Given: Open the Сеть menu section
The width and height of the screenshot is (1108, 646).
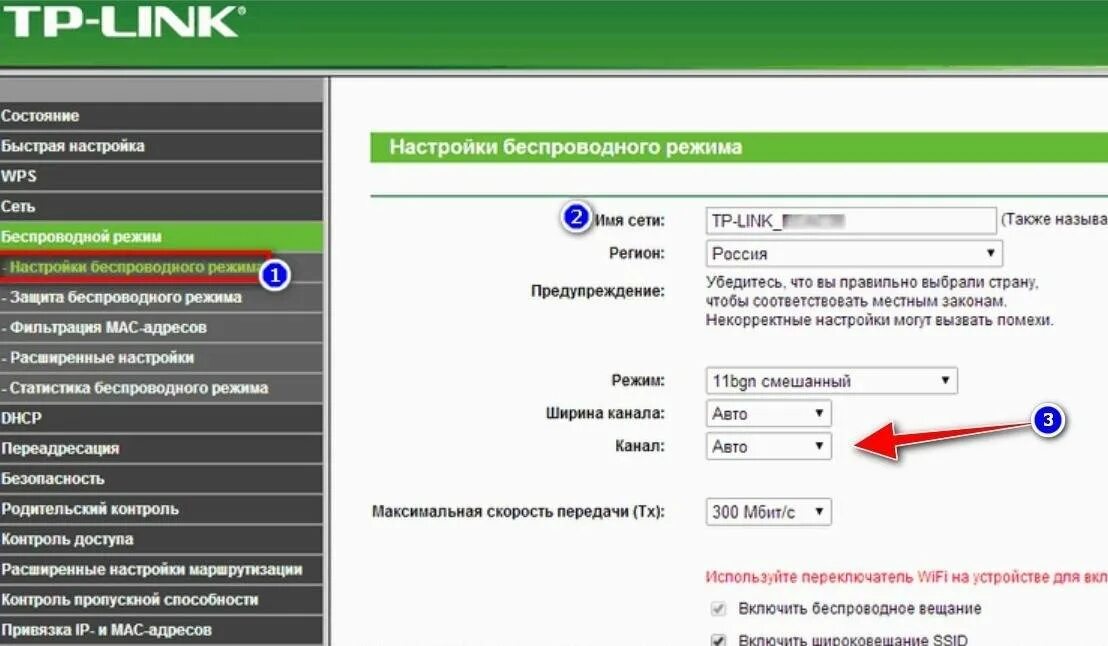Looking at the screenshot, I should click(x=161, y=206).
